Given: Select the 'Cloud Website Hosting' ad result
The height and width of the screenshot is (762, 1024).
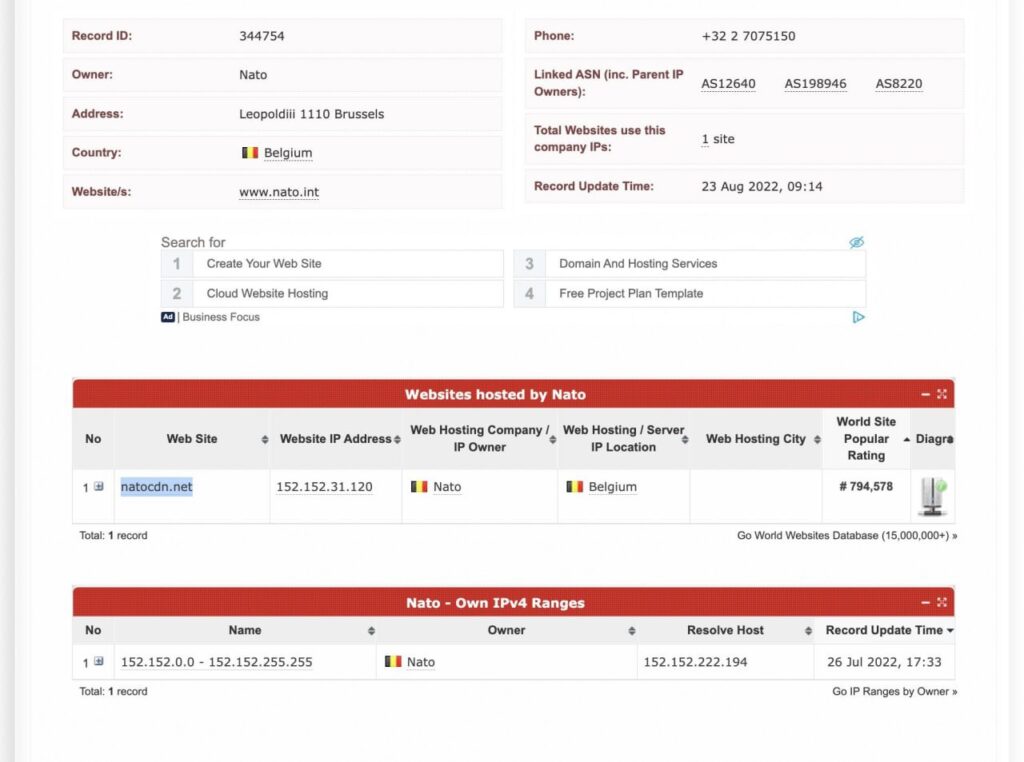Looking at the screenshot, I should tap(332, 294).
